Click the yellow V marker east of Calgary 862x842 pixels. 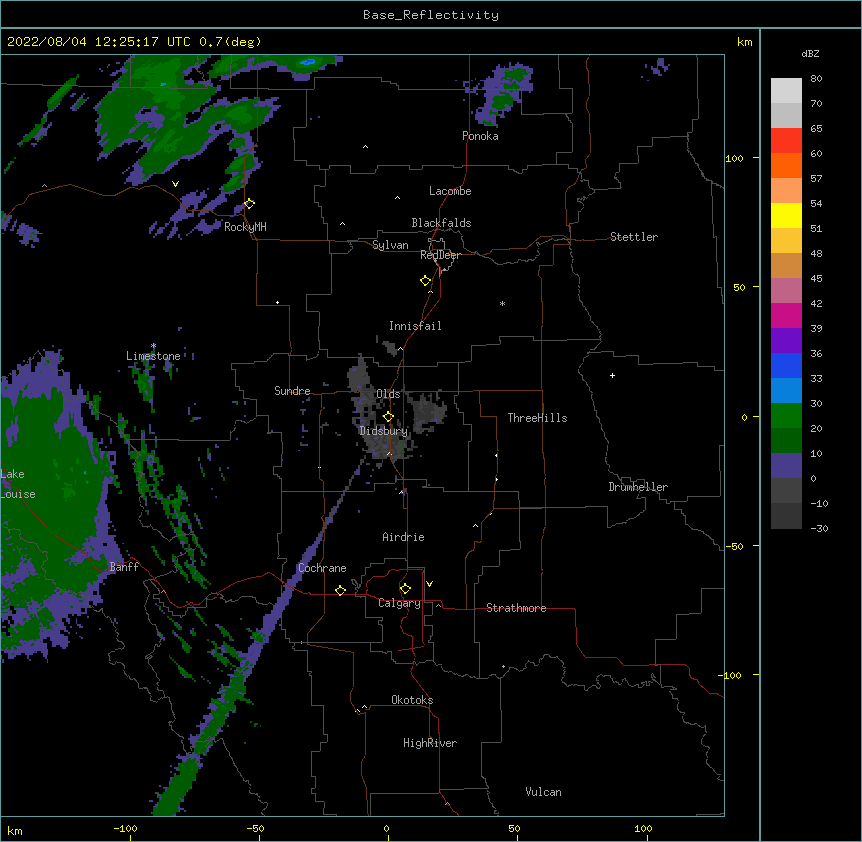click(x=429, y=584)
